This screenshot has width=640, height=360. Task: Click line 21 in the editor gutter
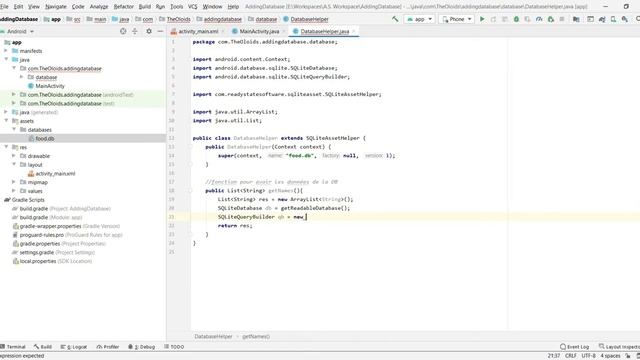point(172,217)
